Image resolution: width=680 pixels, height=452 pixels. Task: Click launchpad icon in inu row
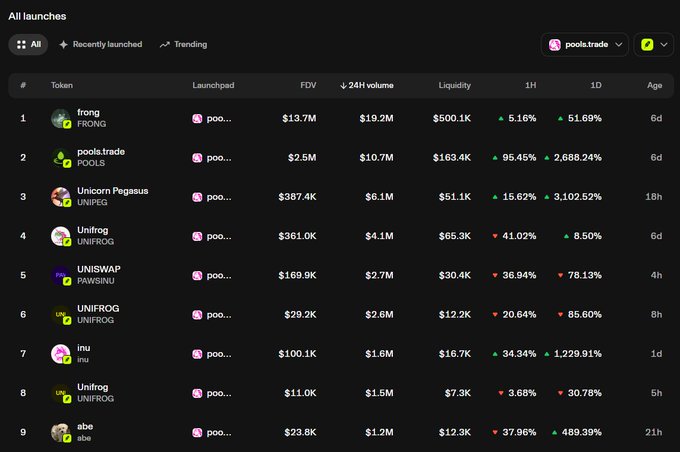(x=197, y=354)
